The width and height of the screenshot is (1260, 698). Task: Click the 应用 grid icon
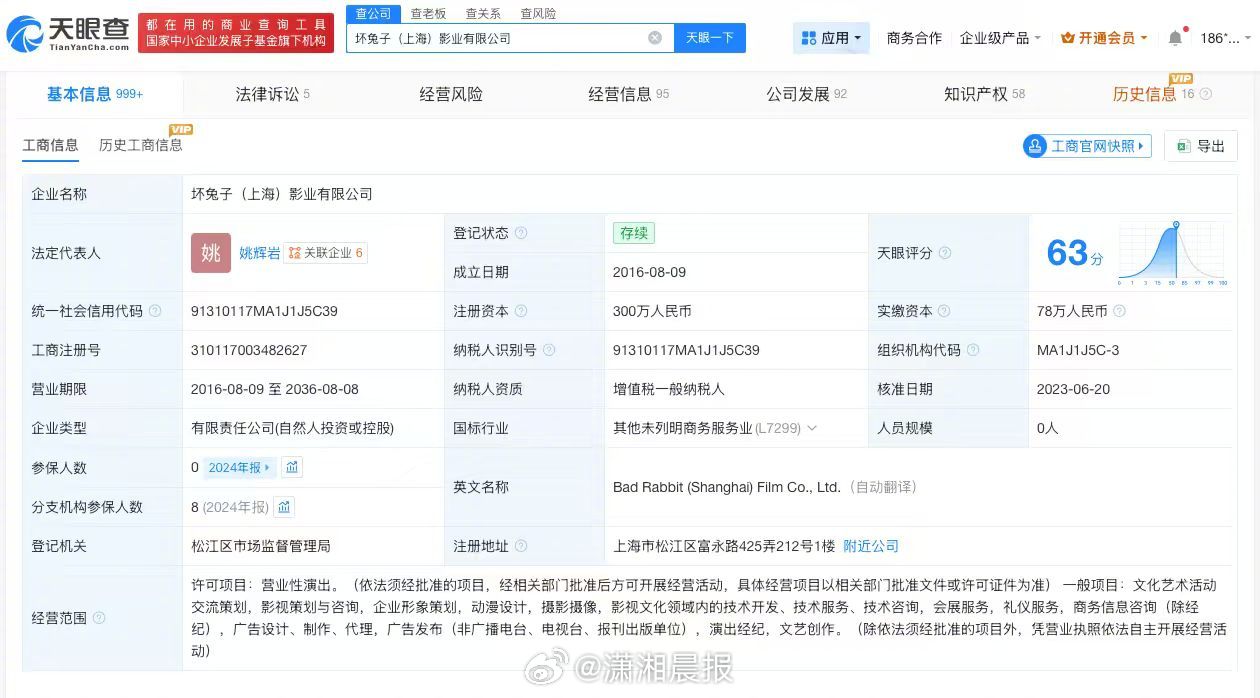(x=809, y=38)
